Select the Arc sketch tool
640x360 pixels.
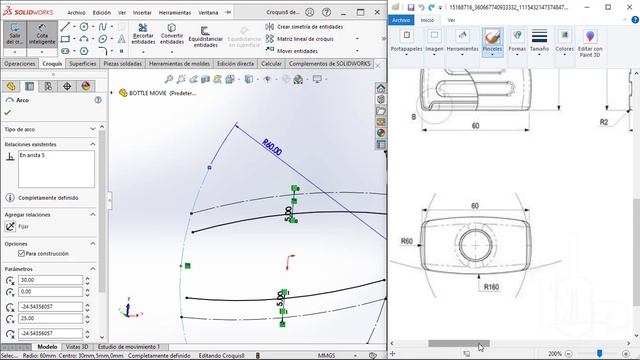click(84, 39)
